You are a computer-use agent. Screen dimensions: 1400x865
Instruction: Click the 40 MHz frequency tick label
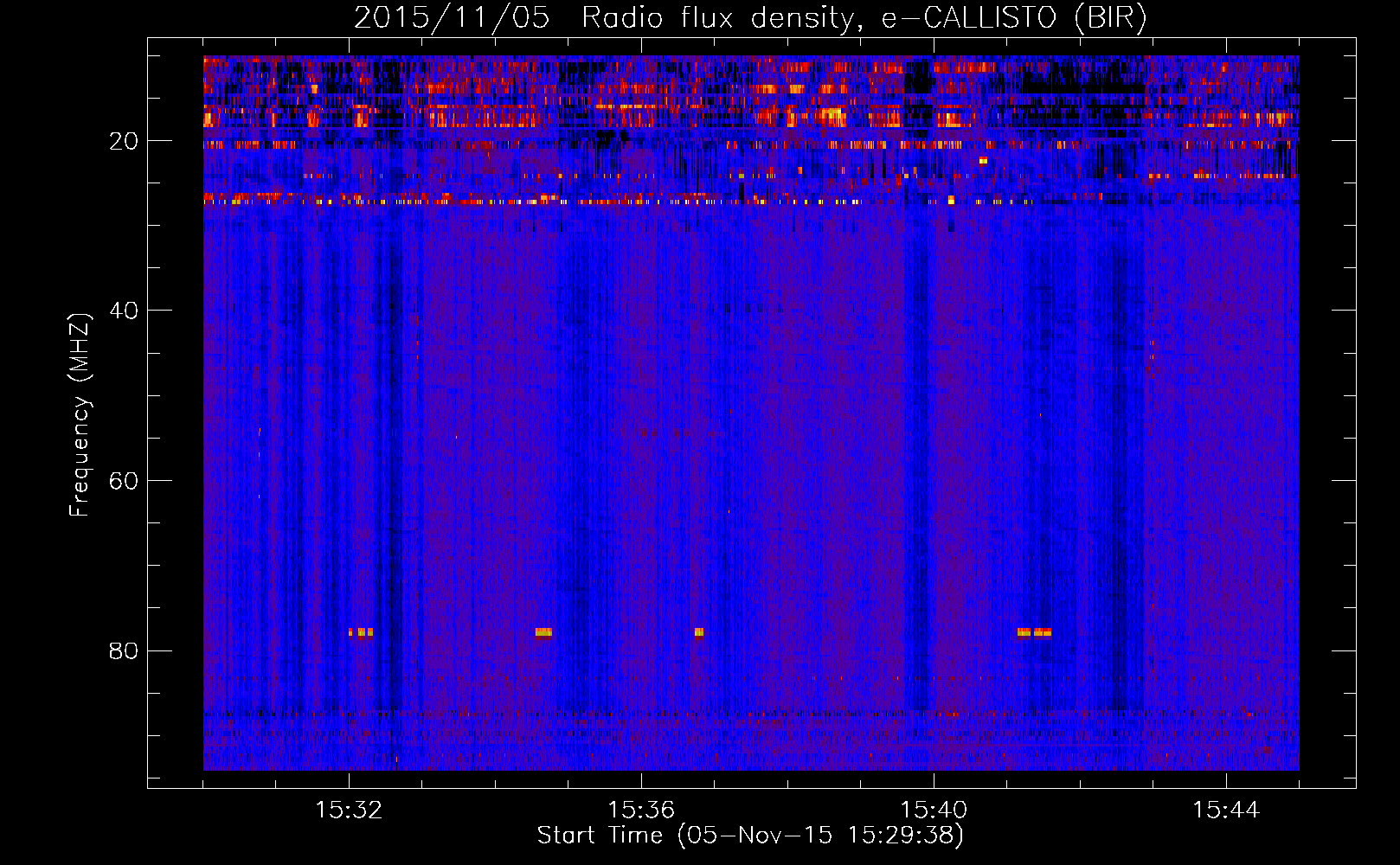pos(124,311)
